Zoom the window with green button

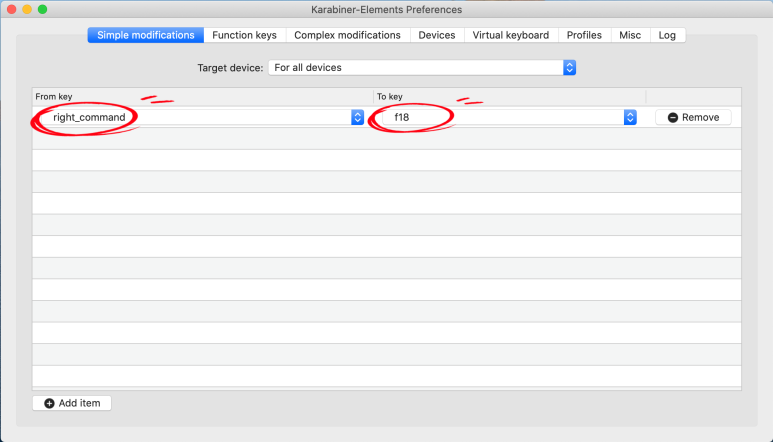42,9
